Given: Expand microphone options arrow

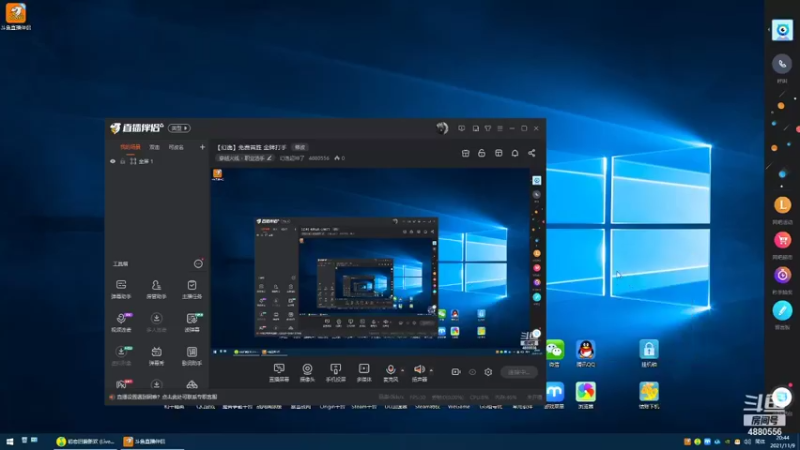Looking at the screenshot, I should [x=402, y=370].
